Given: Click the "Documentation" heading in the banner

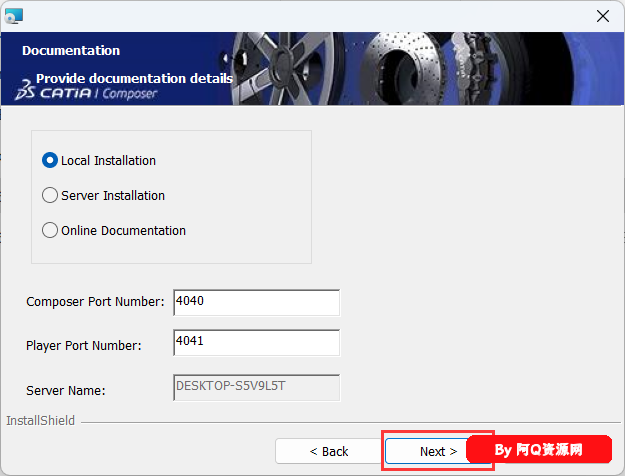Looking at the screenshot, I should click(x=71, y=50).
